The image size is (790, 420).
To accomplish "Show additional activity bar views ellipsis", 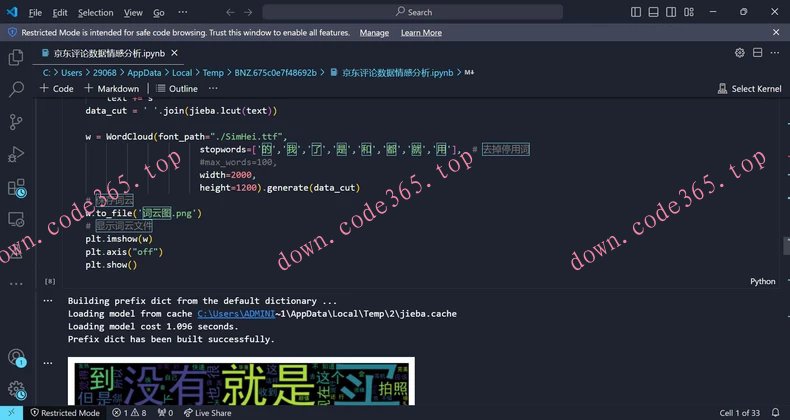I will click(x=16, y=284).
